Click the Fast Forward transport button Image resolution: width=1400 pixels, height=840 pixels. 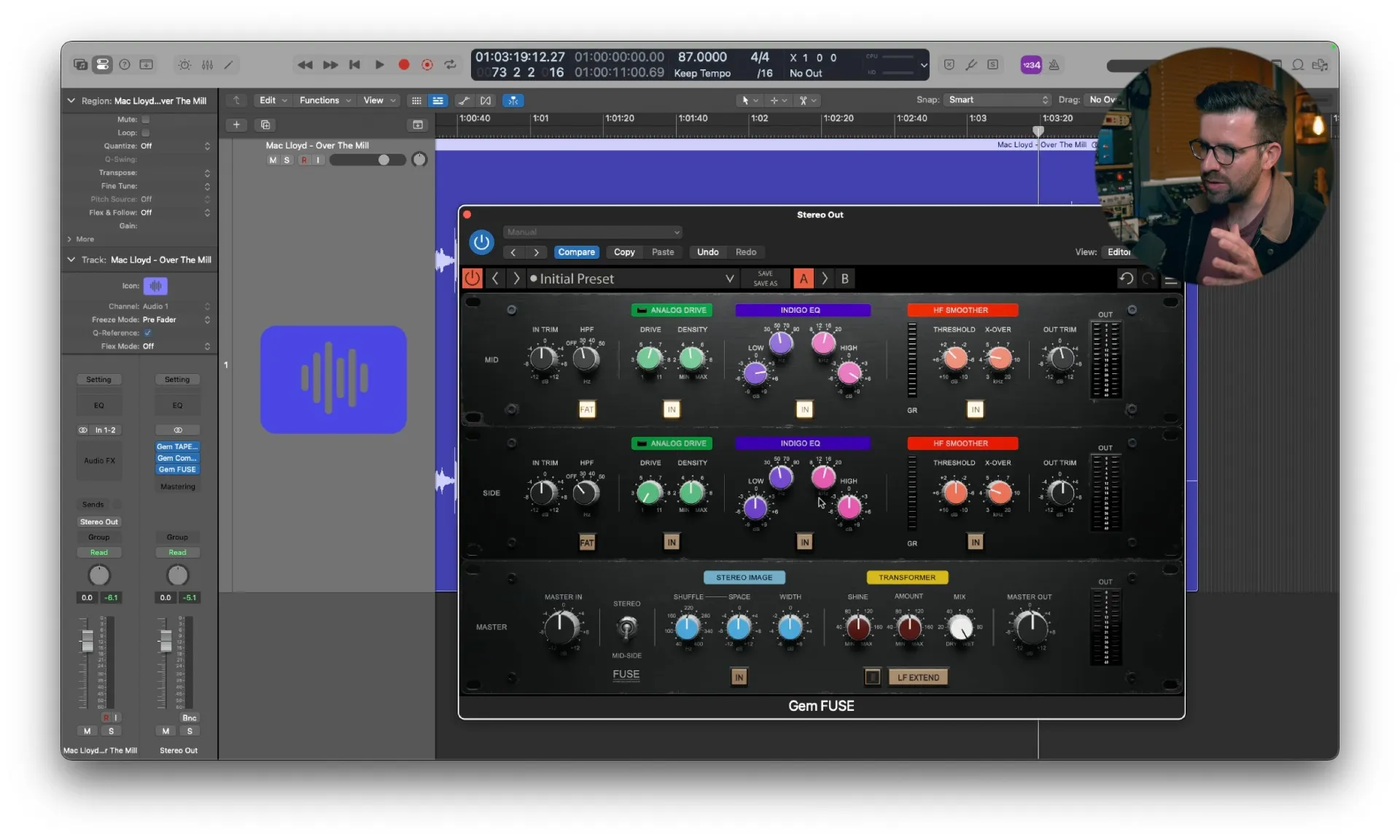330,65
